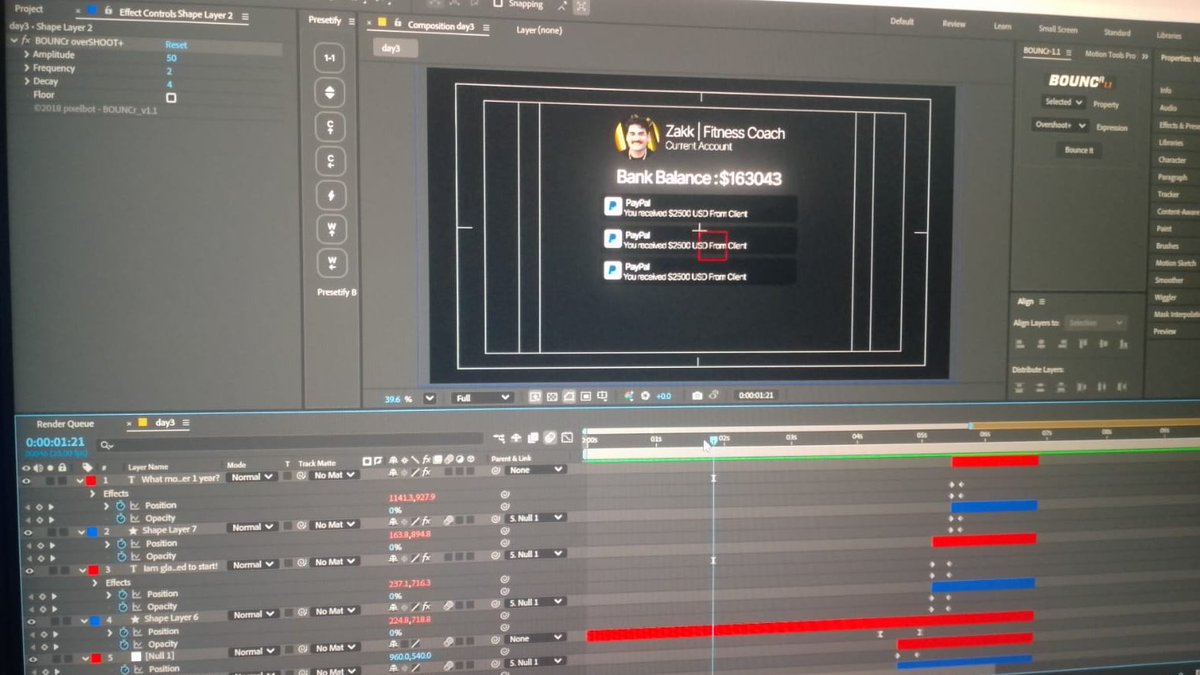Click Reset for BOUNCr overSHOOT+ effect
The height and width of the screenshot is (675, 1200).
(x=175, y=45)
